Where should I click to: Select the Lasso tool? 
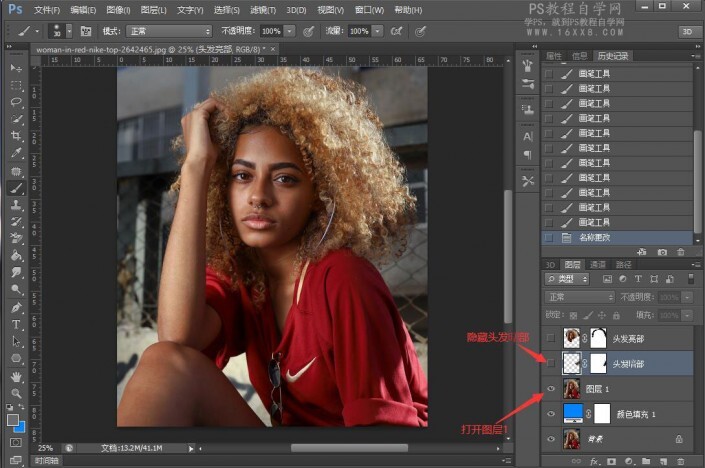(x=17, y=101)
